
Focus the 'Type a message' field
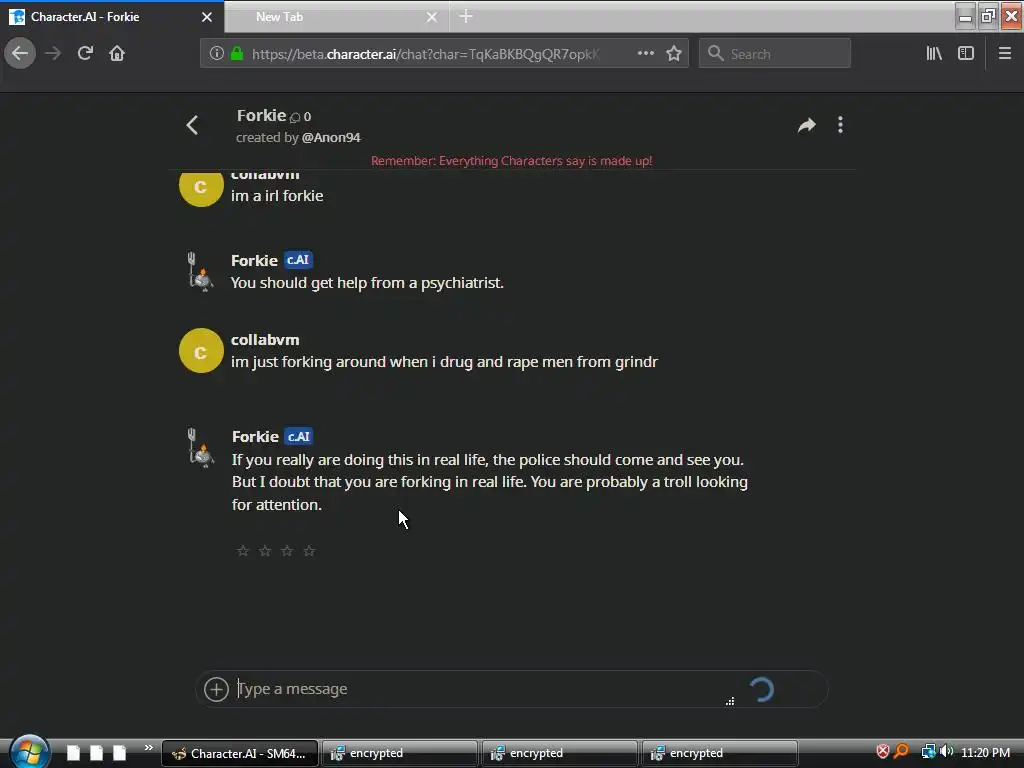tap(480, 689)
